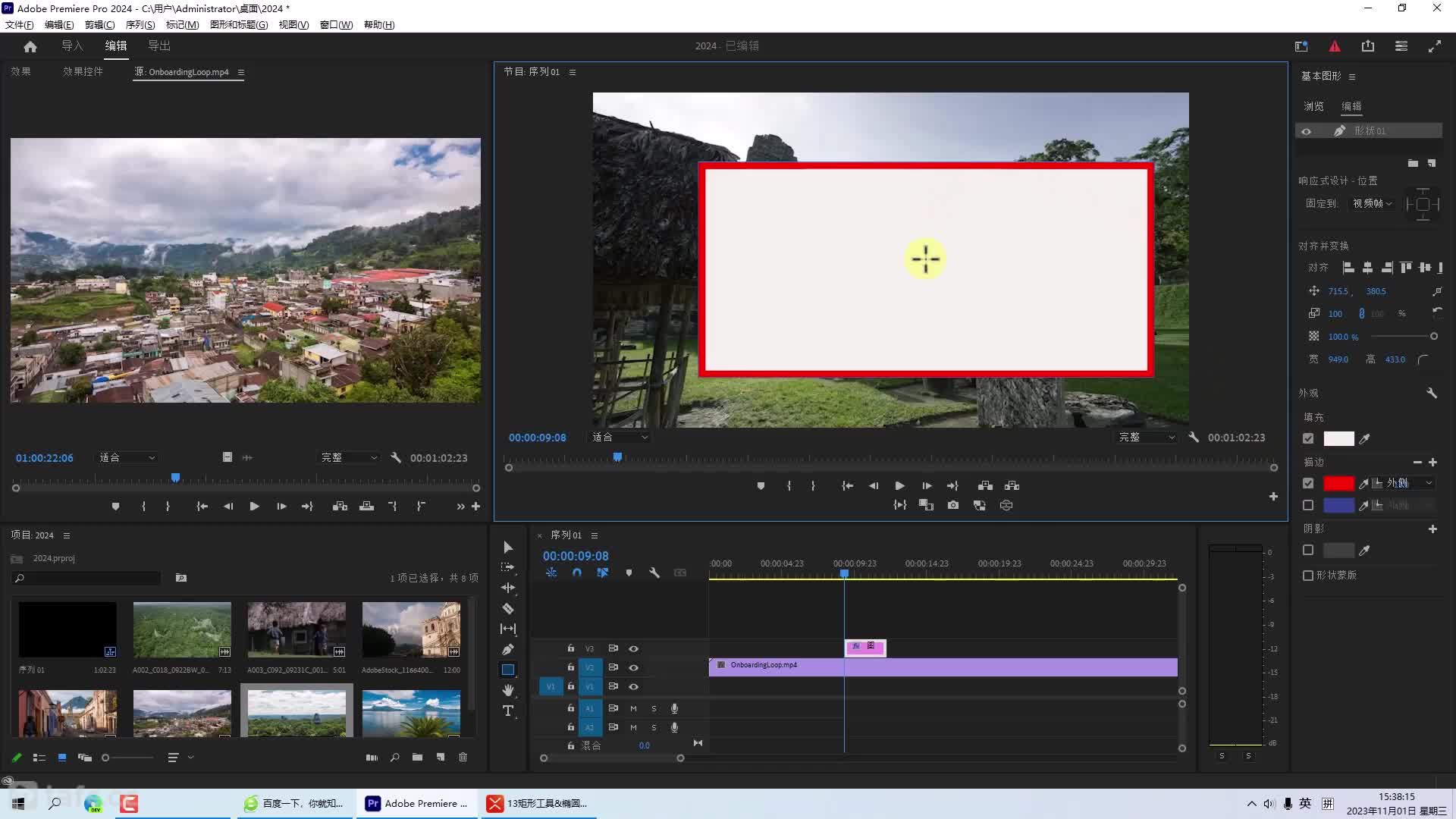Select the Hand tool
This screenshot has height=819, width=1456.
[508, 690]
